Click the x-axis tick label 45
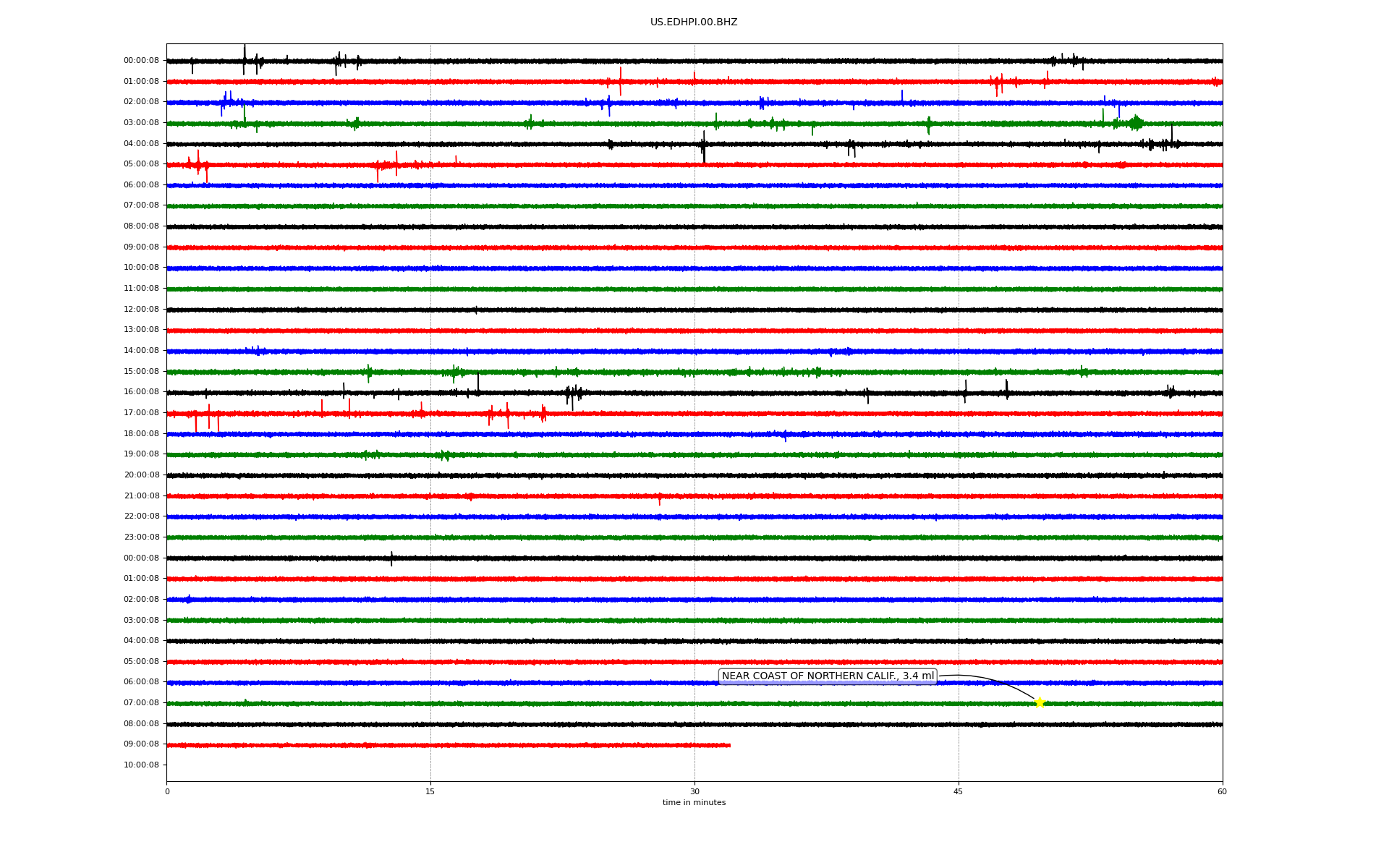Viewport: 1389px width, 868px height. tap(959, 791)
